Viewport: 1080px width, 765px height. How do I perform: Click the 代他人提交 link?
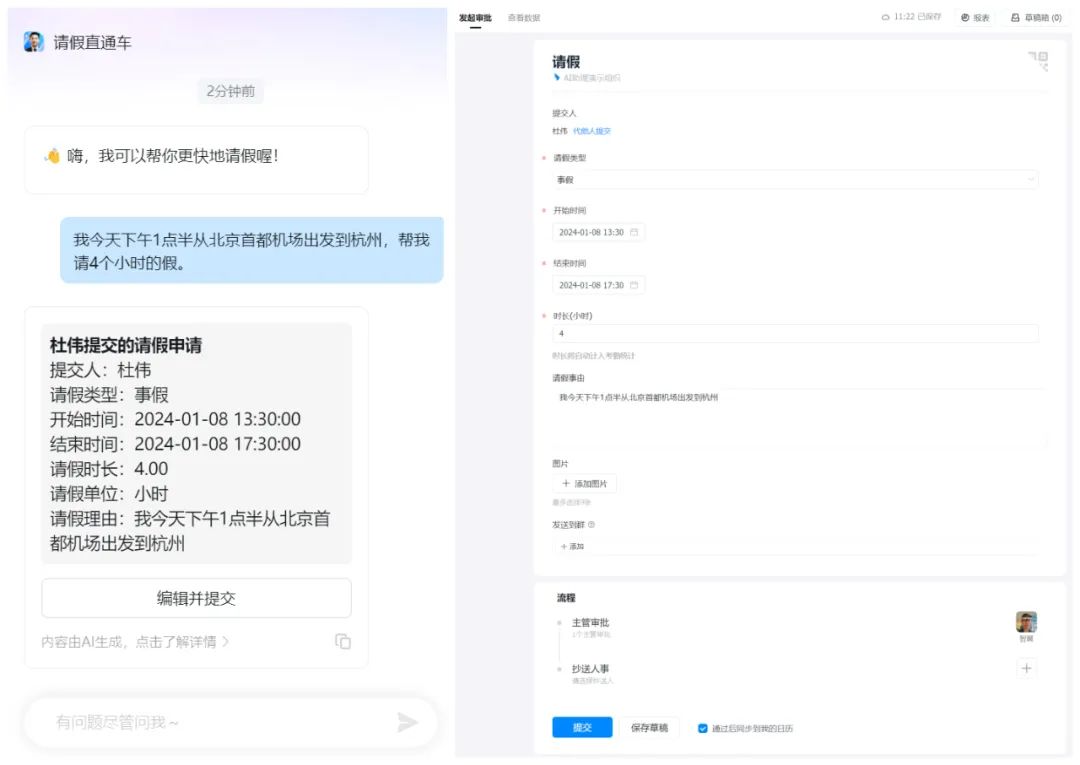[592, 131]
